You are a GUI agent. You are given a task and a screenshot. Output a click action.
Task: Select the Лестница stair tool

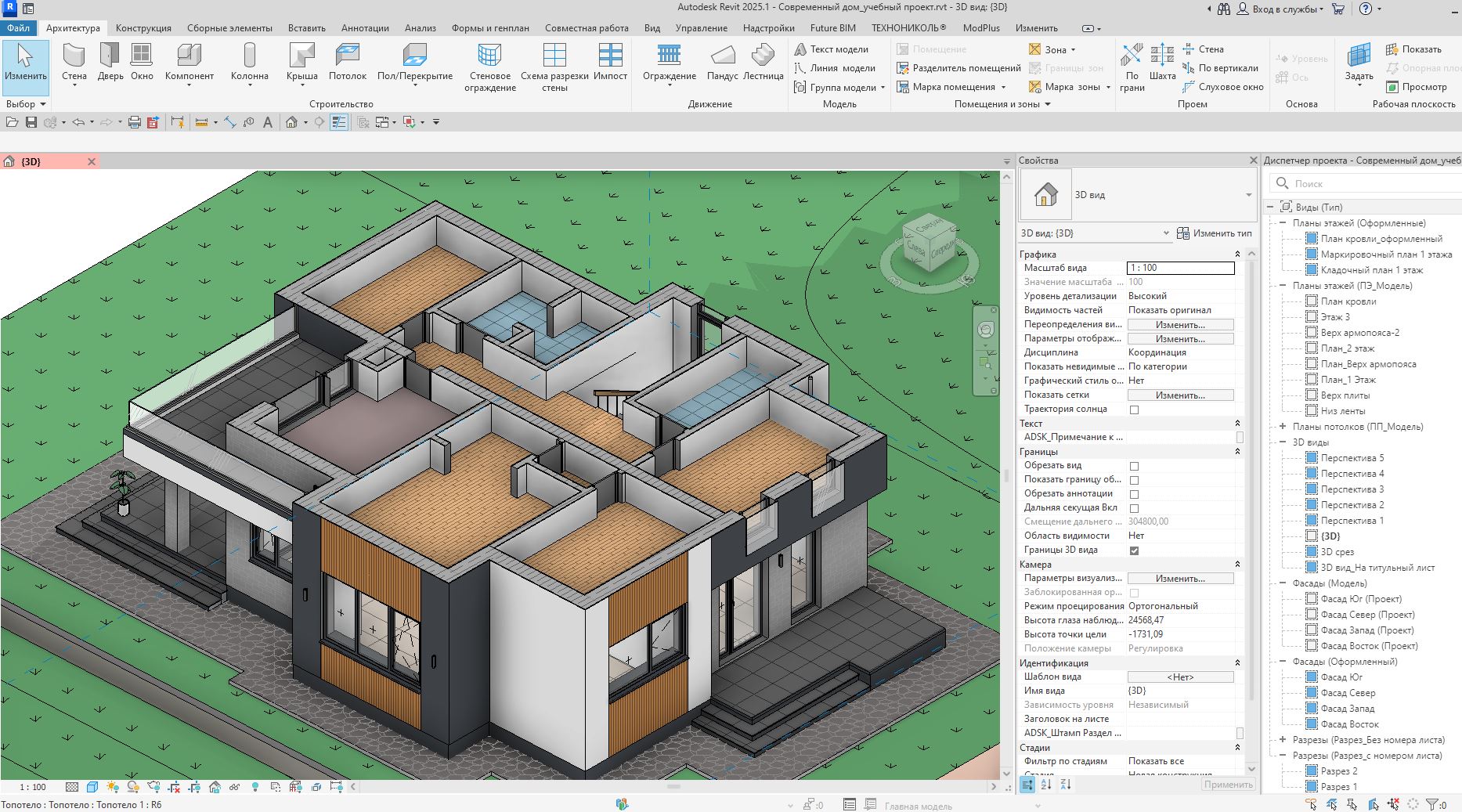click(x=763, y=62)
